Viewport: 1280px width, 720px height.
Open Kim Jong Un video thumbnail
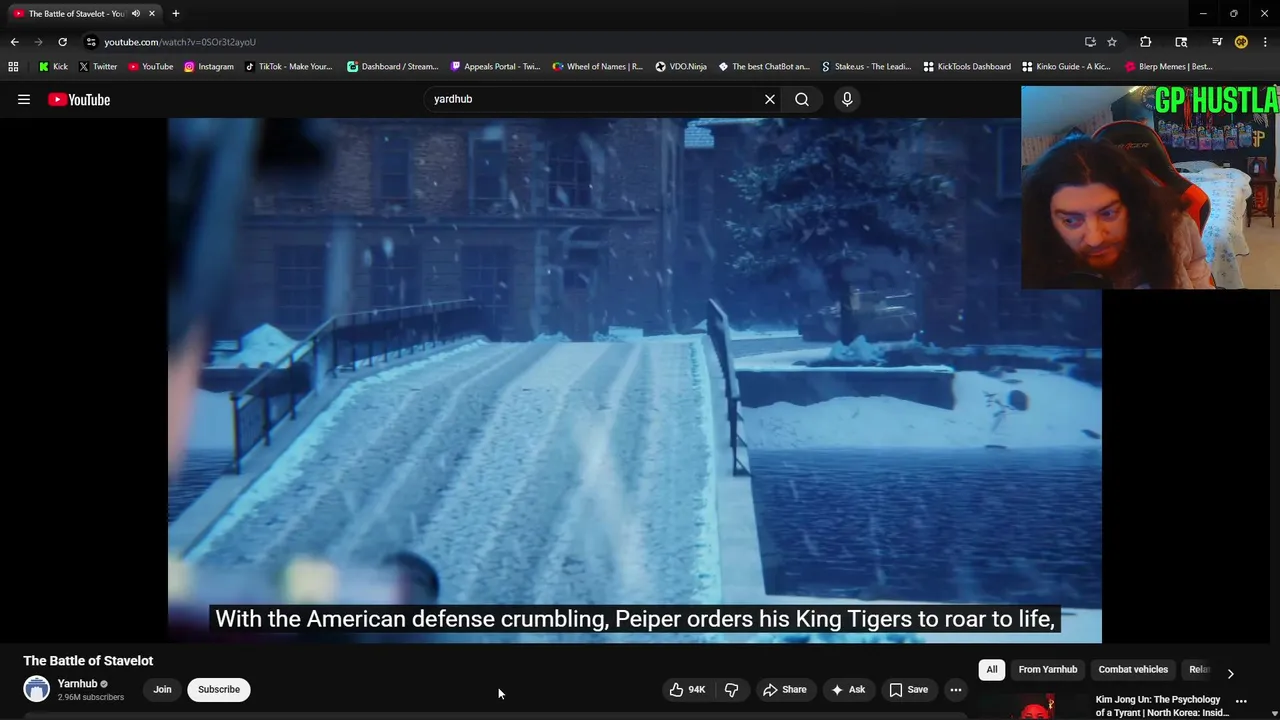[x=1036, y=707]
